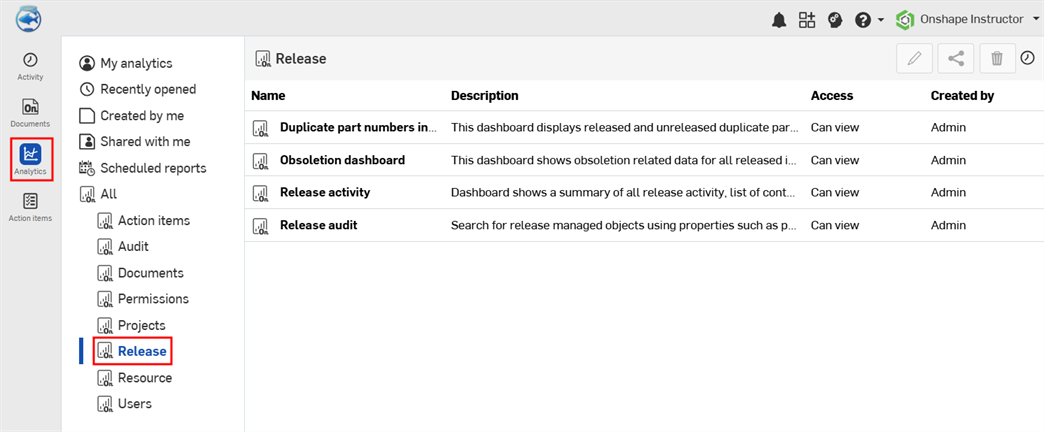Select Created by me filter
This screenshot has height=432, width=1044.
pos(132,115)
